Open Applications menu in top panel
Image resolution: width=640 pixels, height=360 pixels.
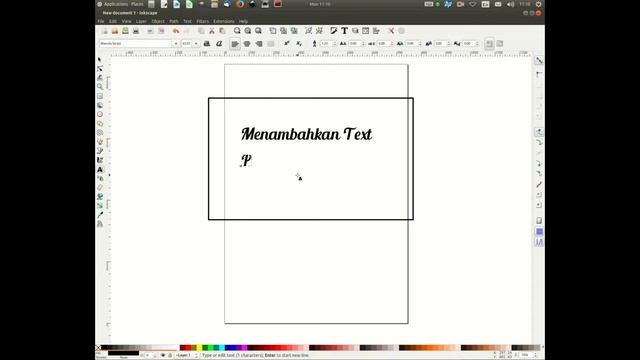pos(113,4)
